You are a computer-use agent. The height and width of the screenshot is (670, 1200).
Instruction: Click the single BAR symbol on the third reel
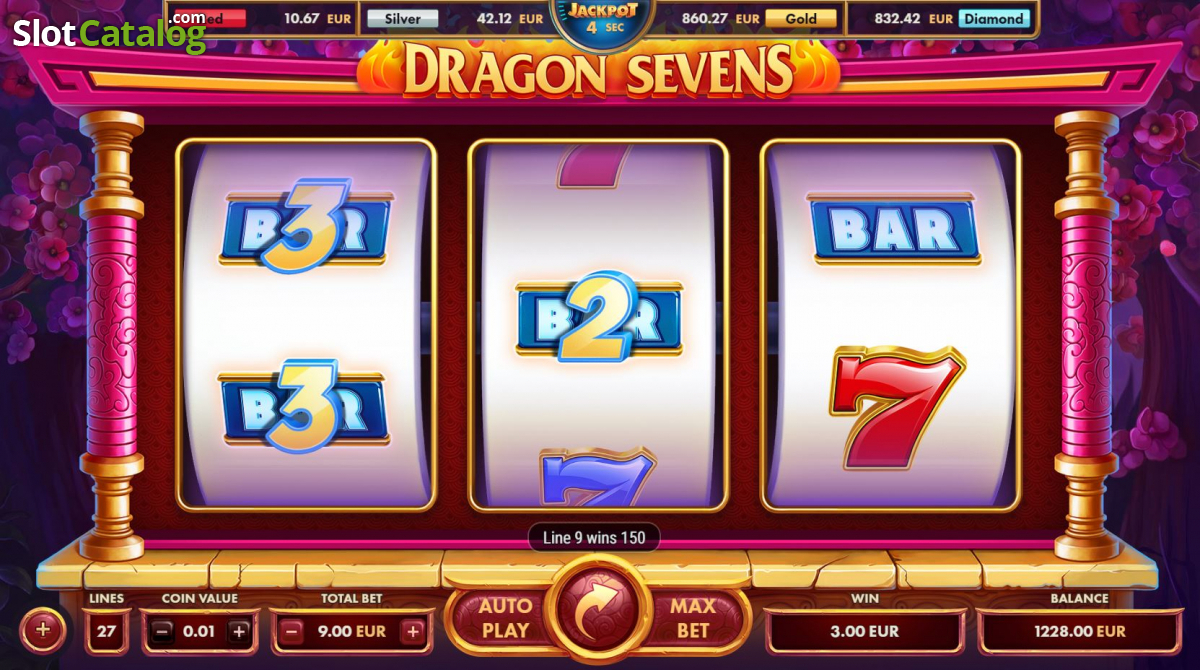click(893, 229)
